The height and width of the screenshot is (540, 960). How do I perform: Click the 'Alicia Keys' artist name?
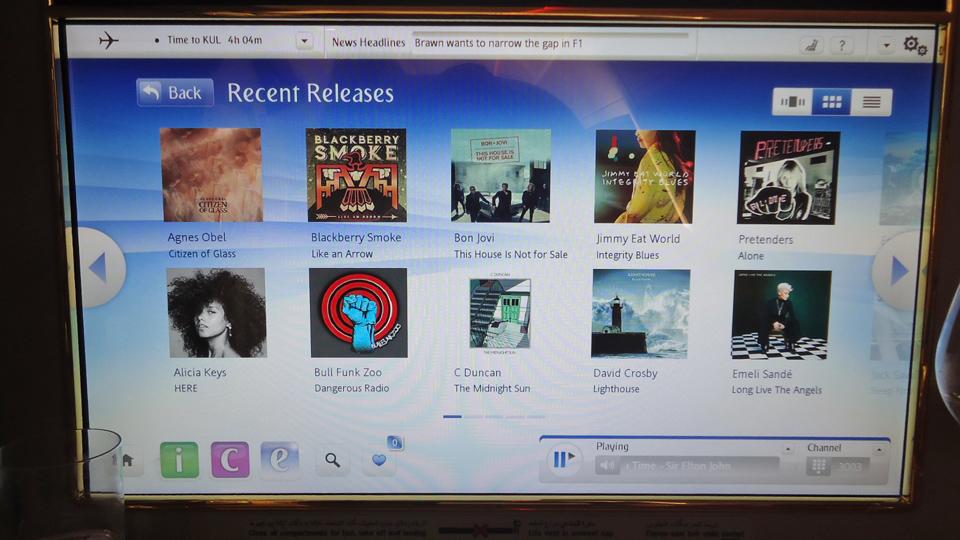tap(200, 372)
